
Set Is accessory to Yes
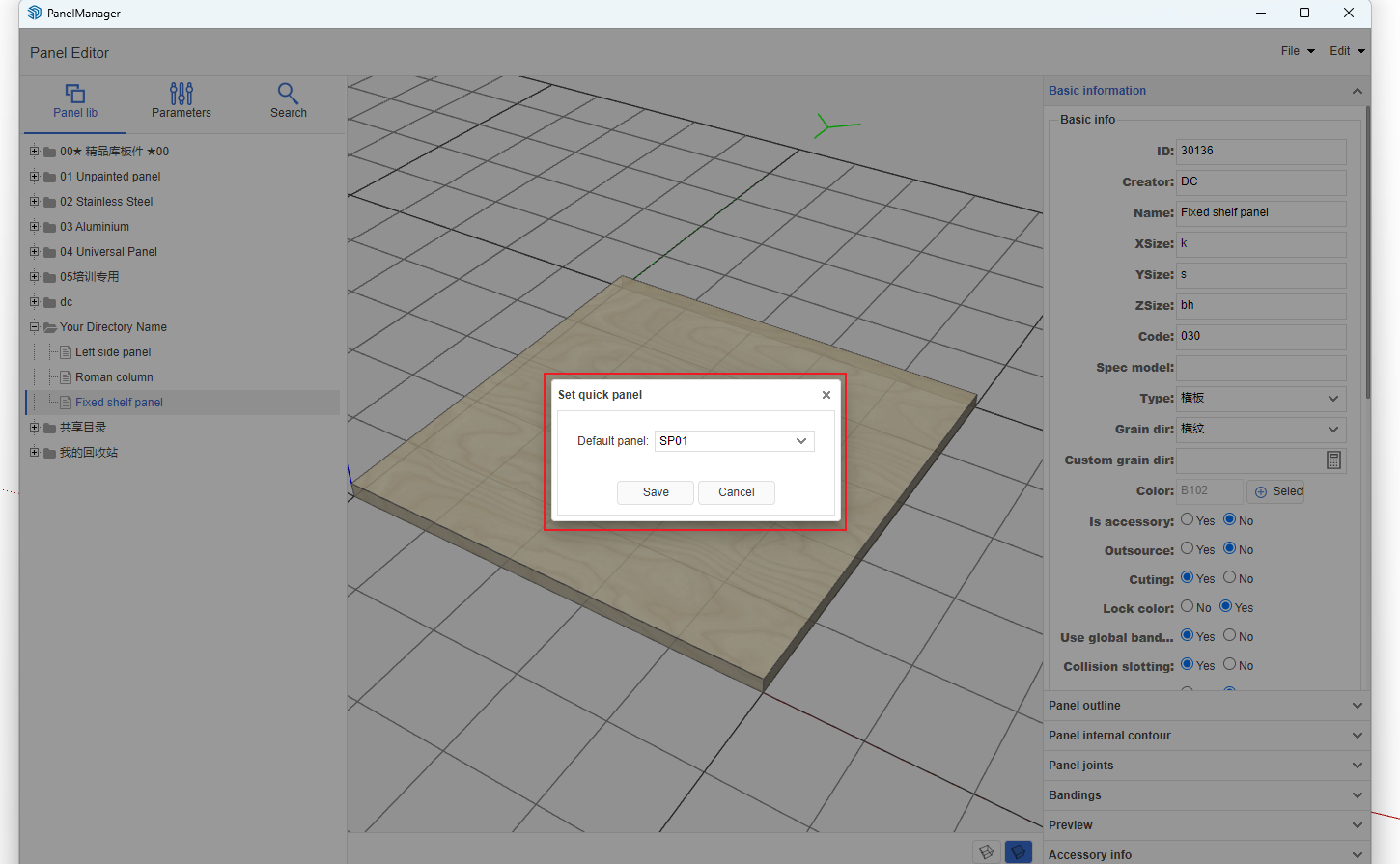(1188, 520)
